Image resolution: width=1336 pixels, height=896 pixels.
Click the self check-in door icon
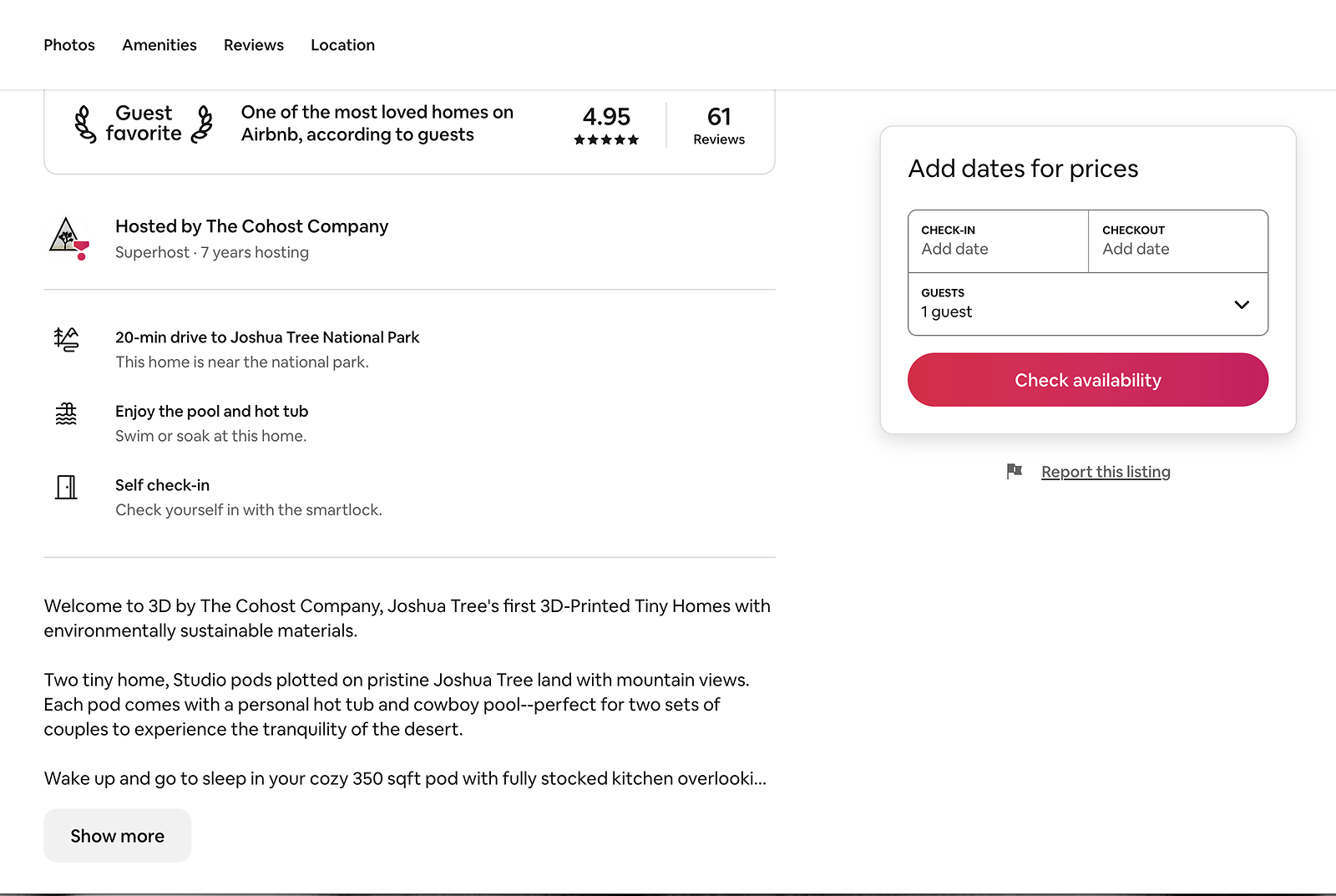pos(66,487)
